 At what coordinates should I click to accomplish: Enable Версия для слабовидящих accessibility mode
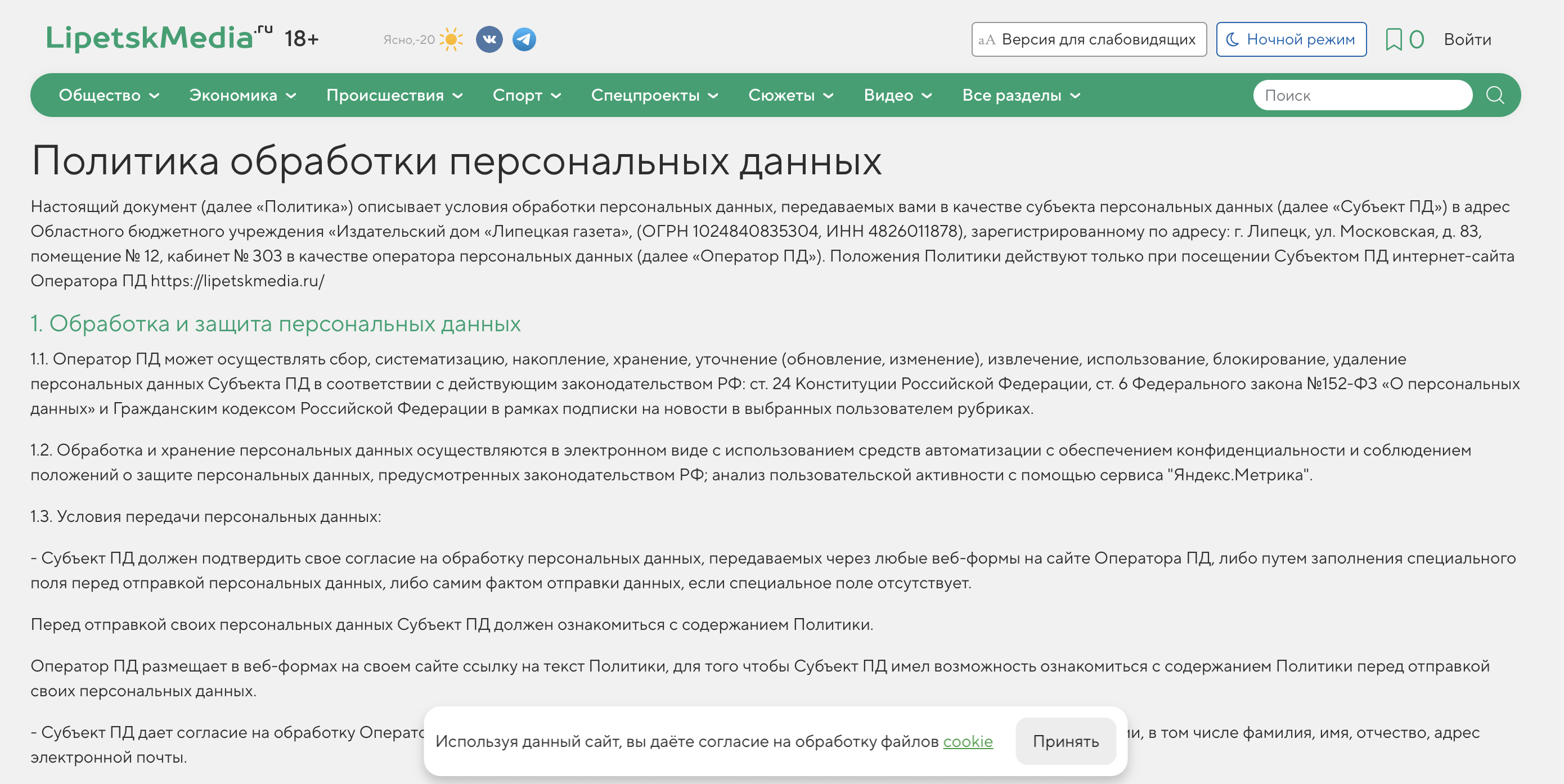click(1089, 39)
